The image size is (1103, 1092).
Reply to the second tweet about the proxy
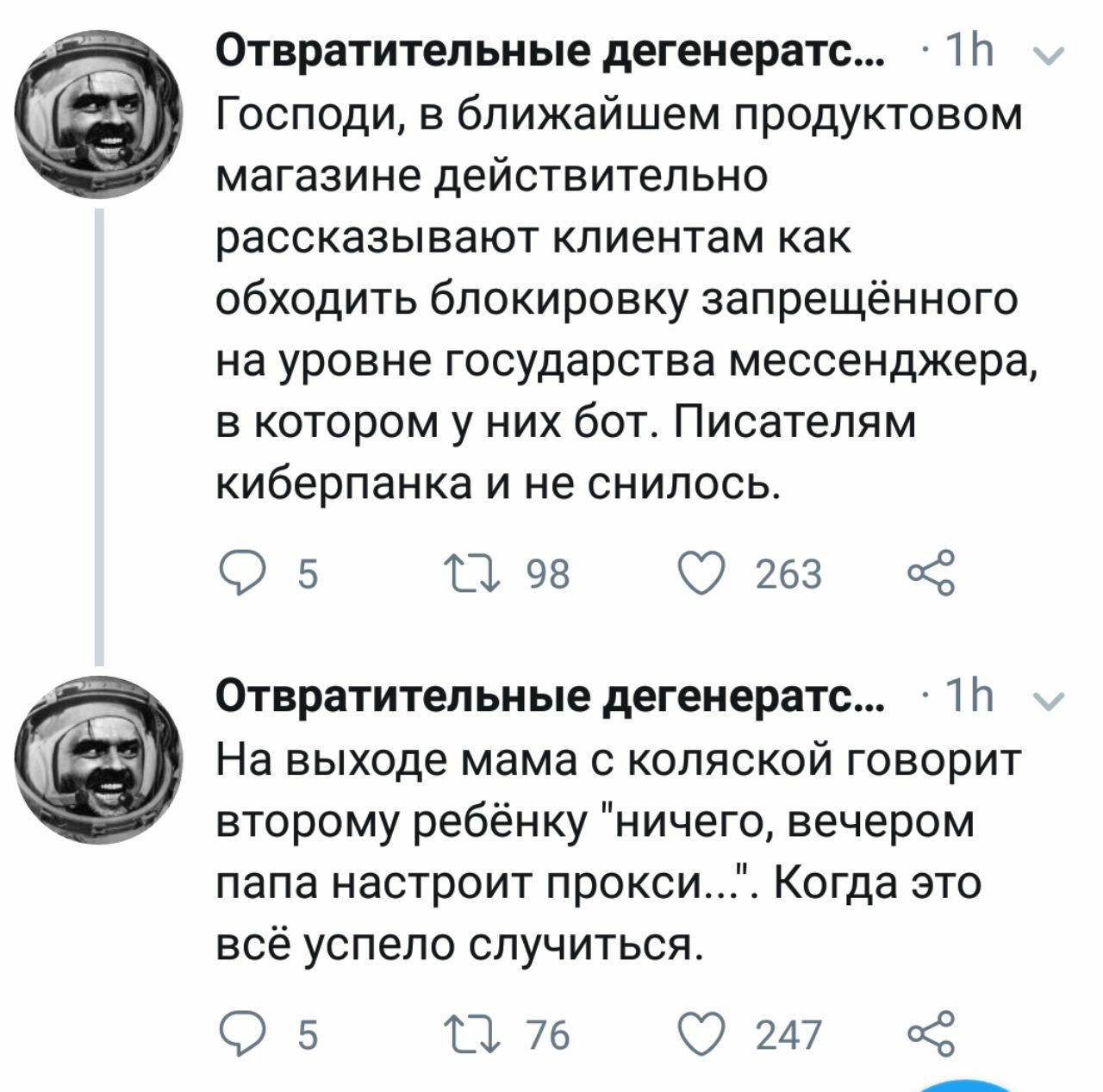point(242,1033)
